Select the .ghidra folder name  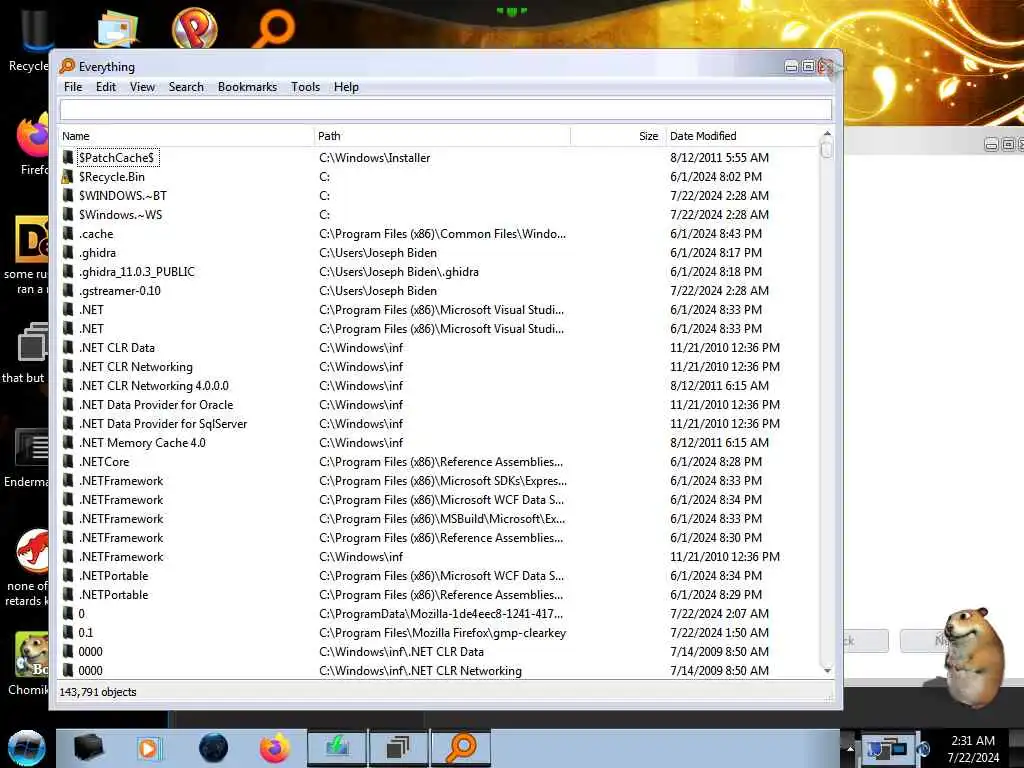tap(97, 252)
